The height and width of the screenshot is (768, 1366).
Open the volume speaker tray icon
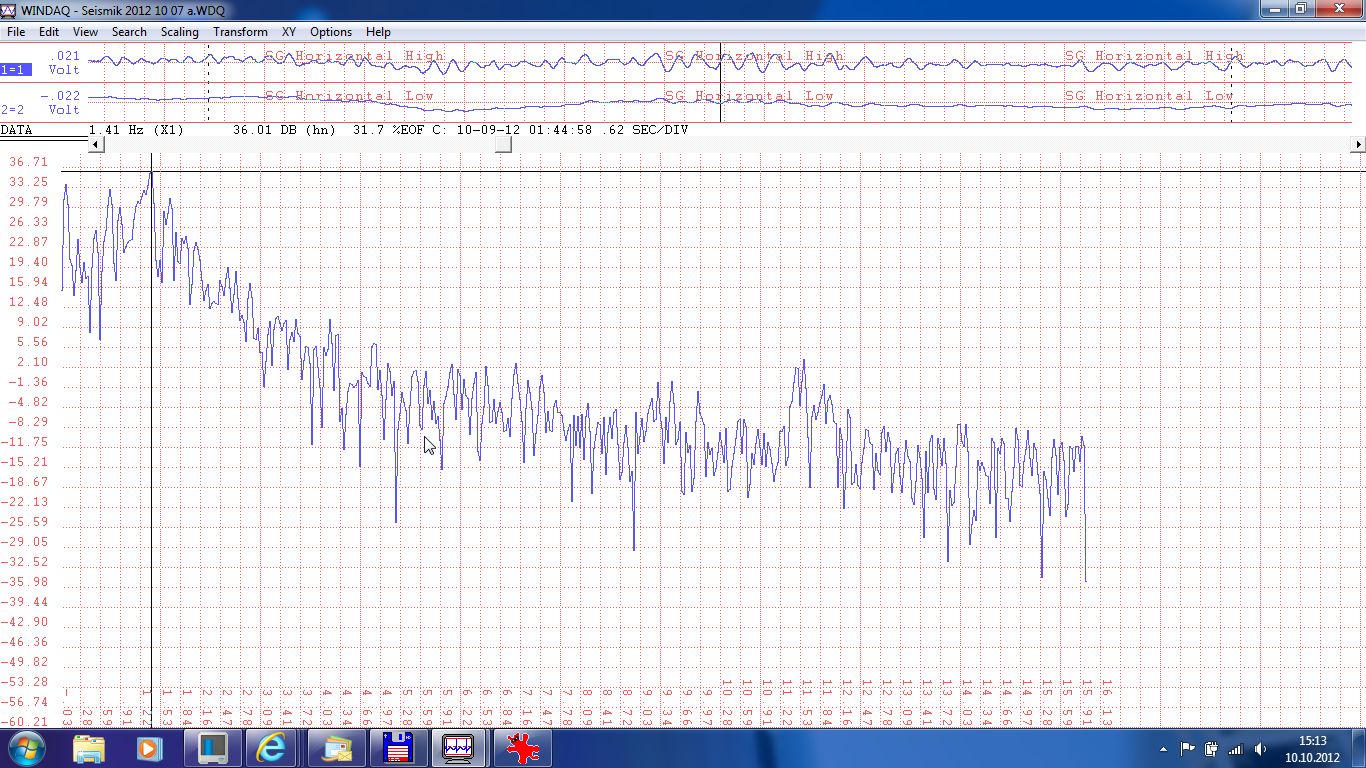click(1260, 749)
